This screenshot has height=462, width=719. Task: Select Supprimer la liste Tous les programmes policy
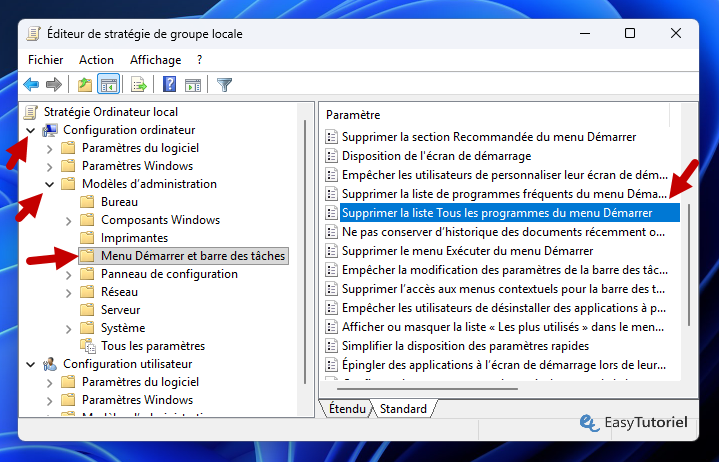click(509, 213)
